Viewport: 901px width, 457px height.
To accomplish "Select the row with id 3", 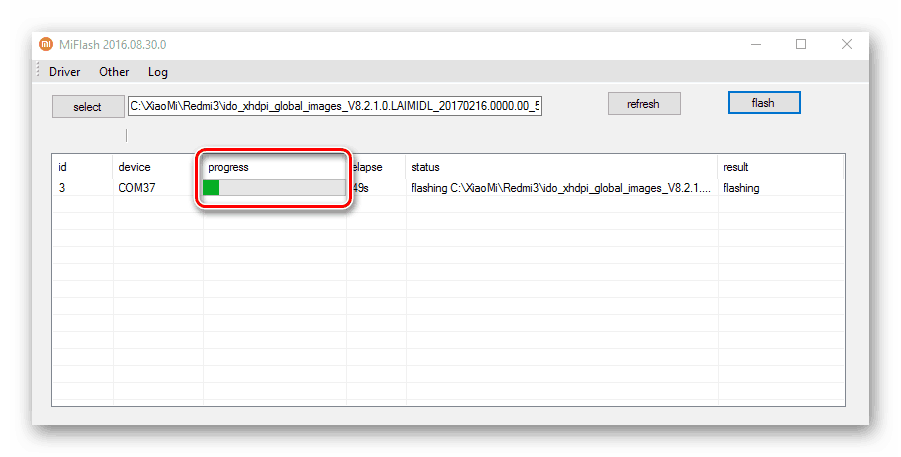I will (x=62, y=188).
